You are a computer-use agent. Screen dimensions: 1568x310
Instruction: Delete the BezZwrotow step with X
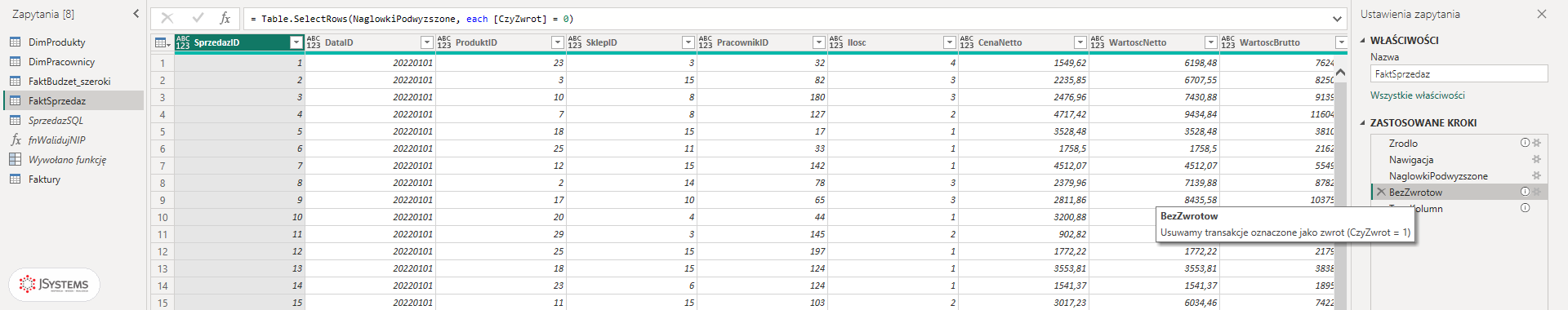point(1381,192)
